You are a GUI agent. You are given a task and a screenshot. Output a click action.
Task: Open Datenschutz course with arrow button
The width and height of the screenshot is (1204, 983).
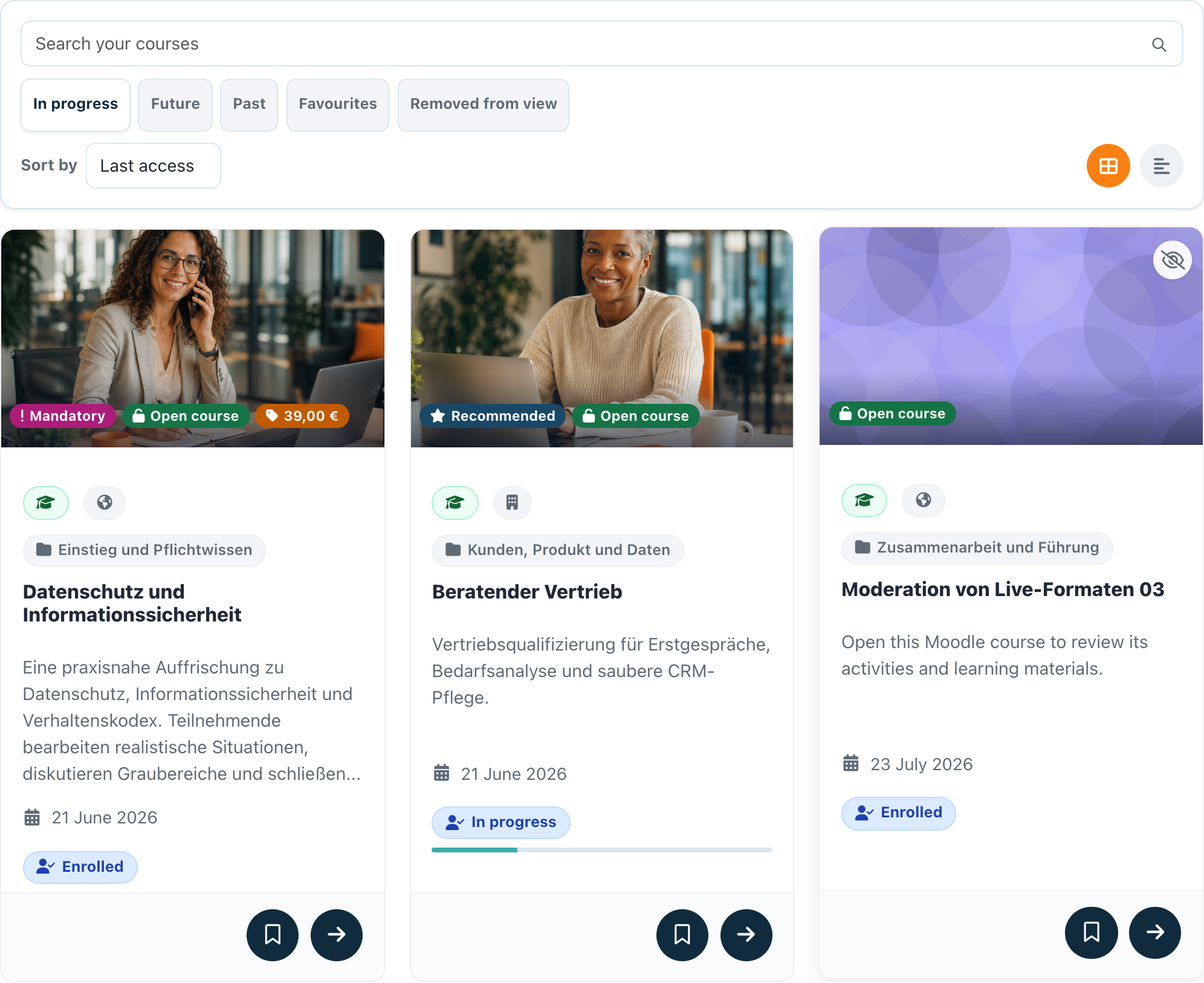click(337, 935)
